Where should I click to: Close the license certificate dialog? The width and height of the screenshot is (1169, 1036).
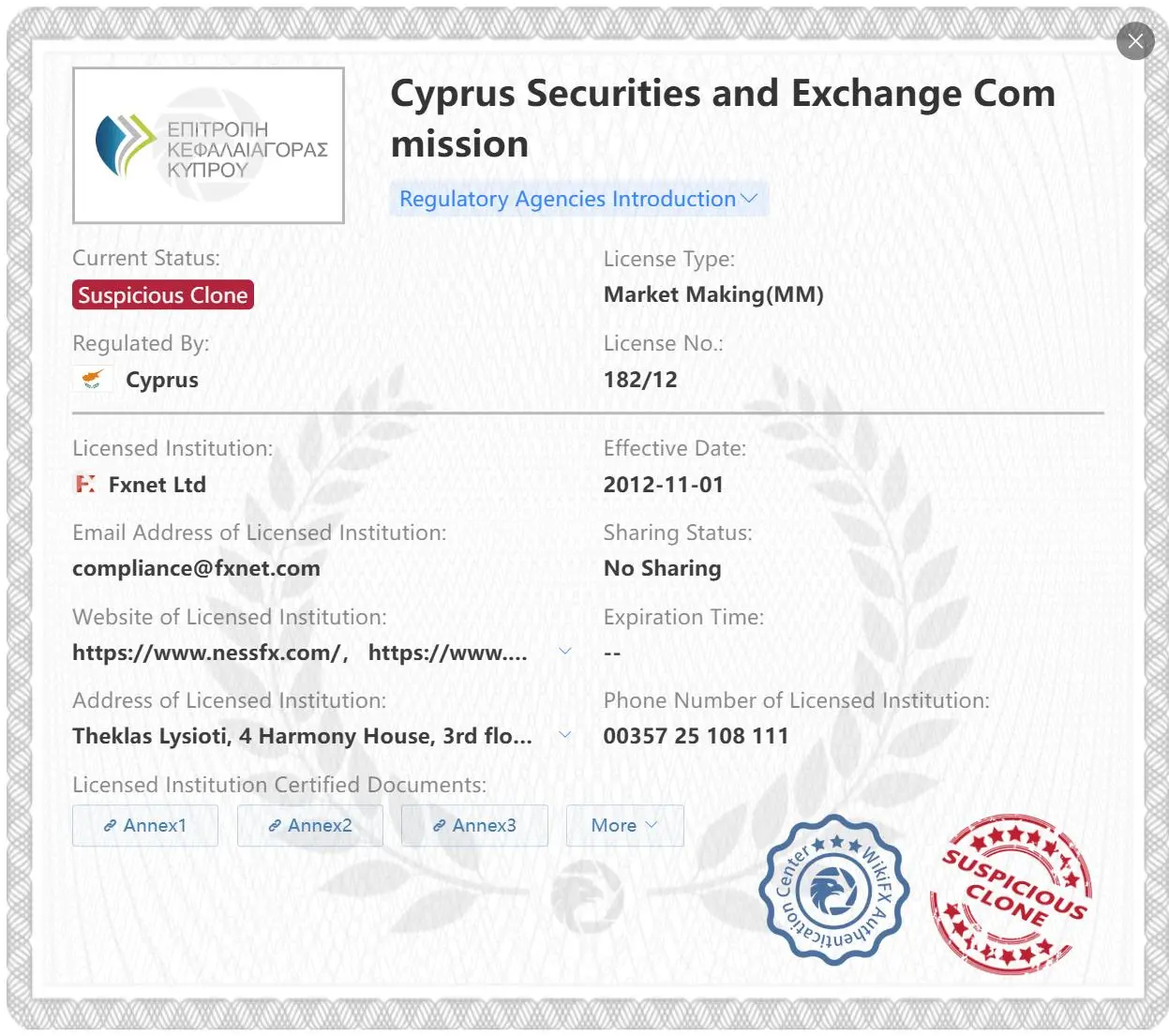click(x=1135, y=41)
